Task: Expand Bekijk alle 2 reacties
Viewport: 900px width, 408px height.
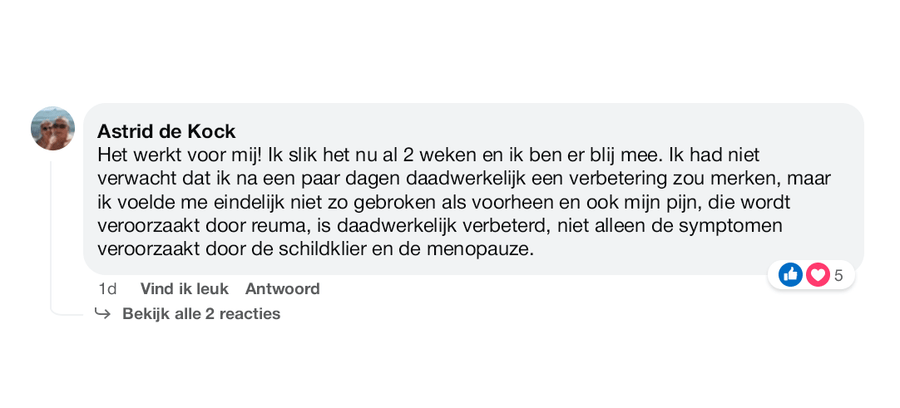Action: click(201, 314)
